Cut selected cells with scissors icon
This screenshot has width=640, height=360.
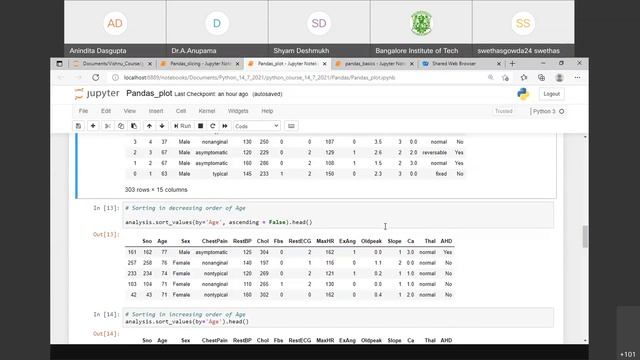coord(108,126)
